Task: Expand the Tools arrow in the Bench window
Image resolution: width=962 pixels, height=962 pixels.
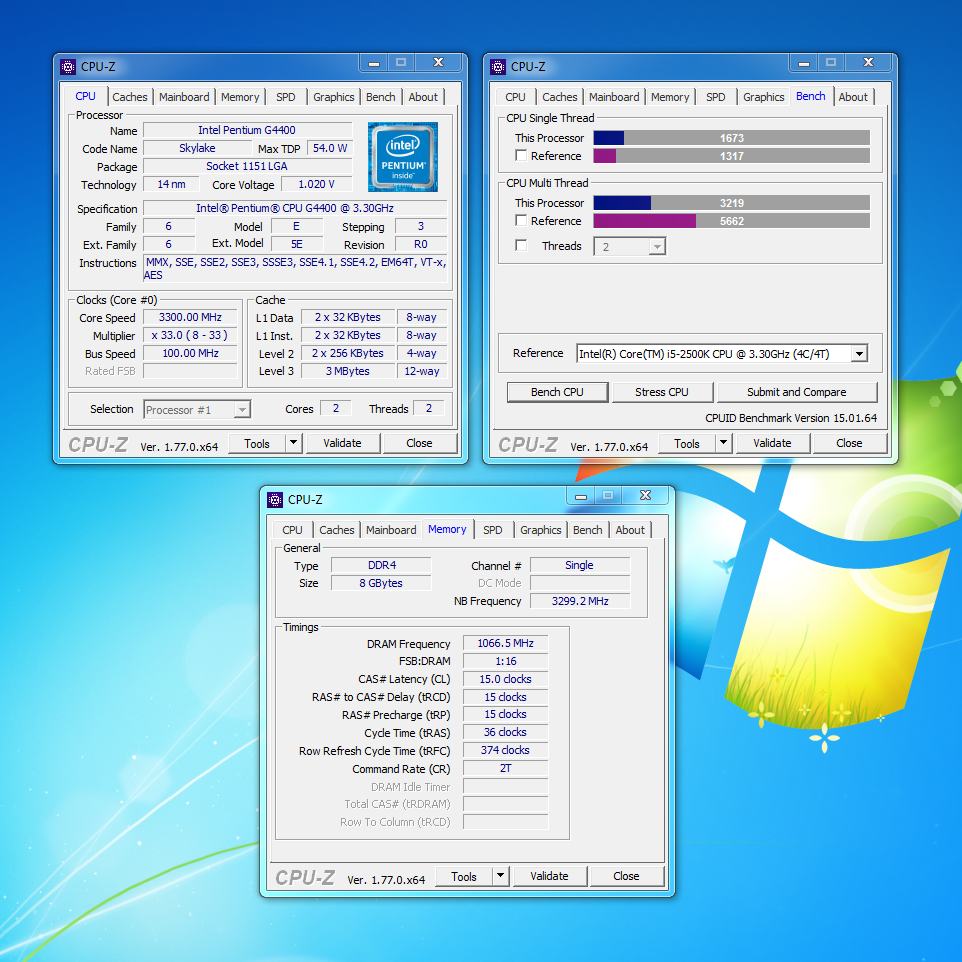Action: 723,442
